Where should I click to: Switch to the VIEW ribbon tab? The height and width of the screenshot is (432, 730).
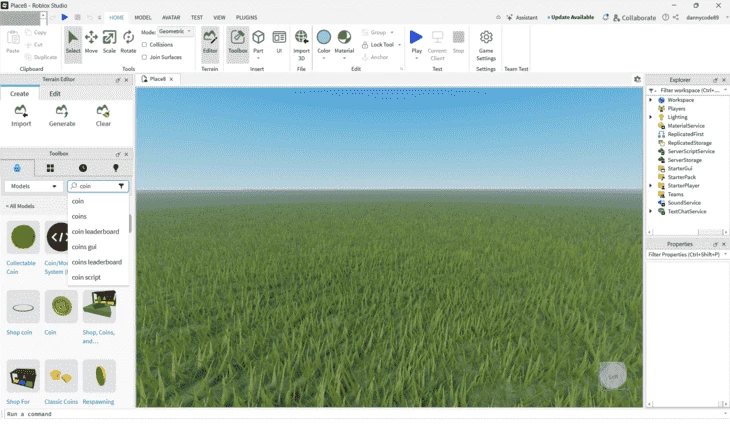click(x=219, y=18)
